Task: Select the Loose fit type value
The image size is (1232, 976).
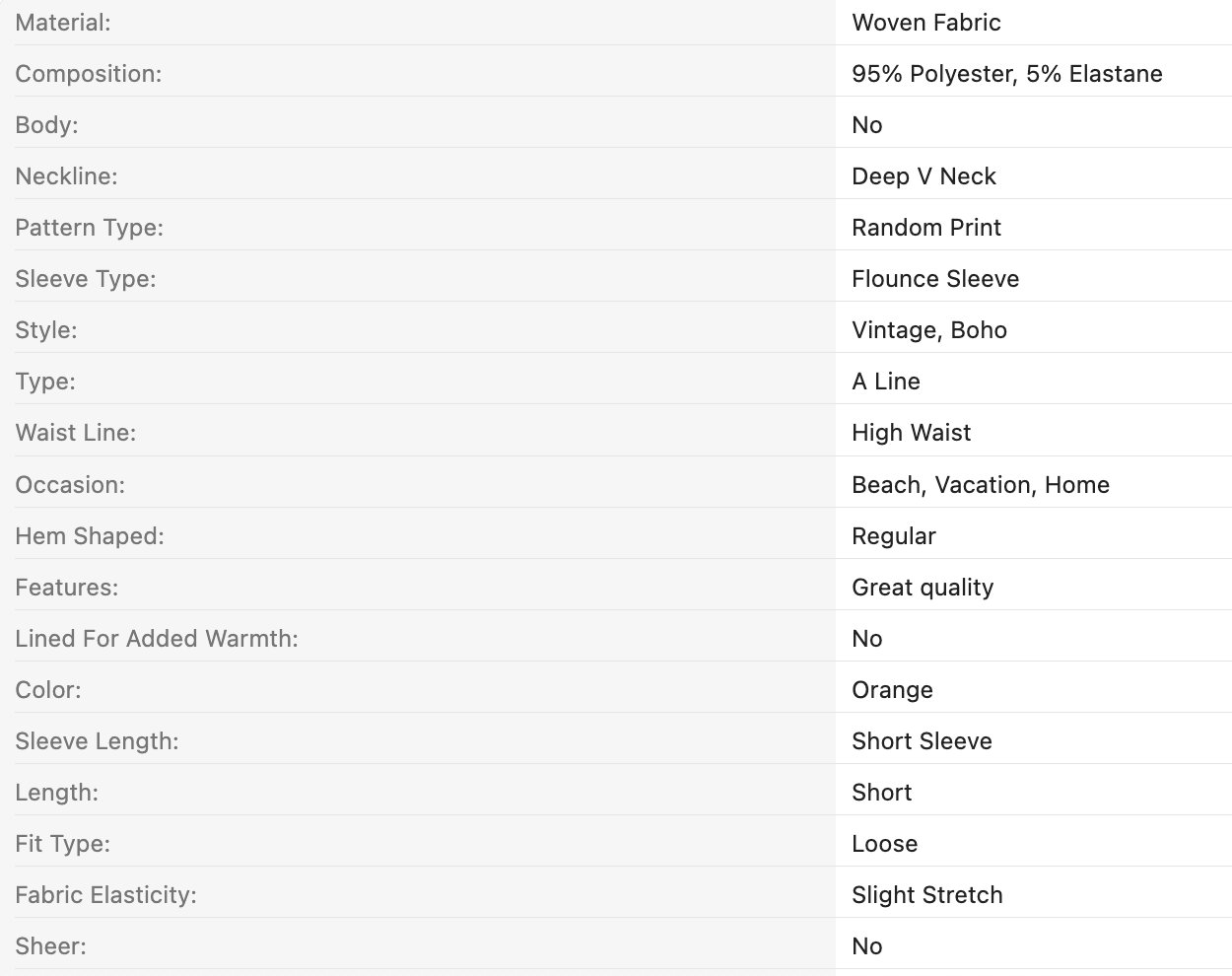Action: (885, 844)
